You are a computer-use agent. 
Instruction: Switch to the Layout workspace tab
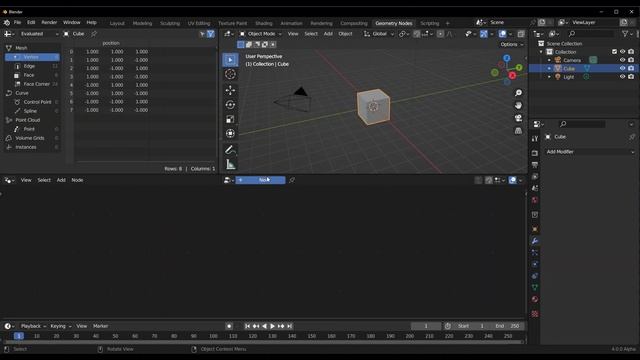click(117, 23)
